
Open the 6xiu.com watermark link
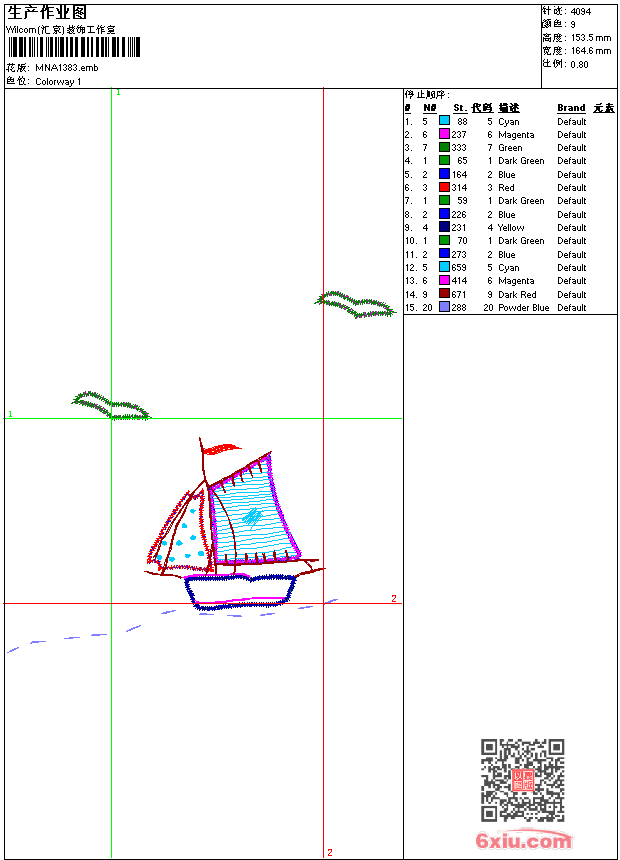(523, 840)
